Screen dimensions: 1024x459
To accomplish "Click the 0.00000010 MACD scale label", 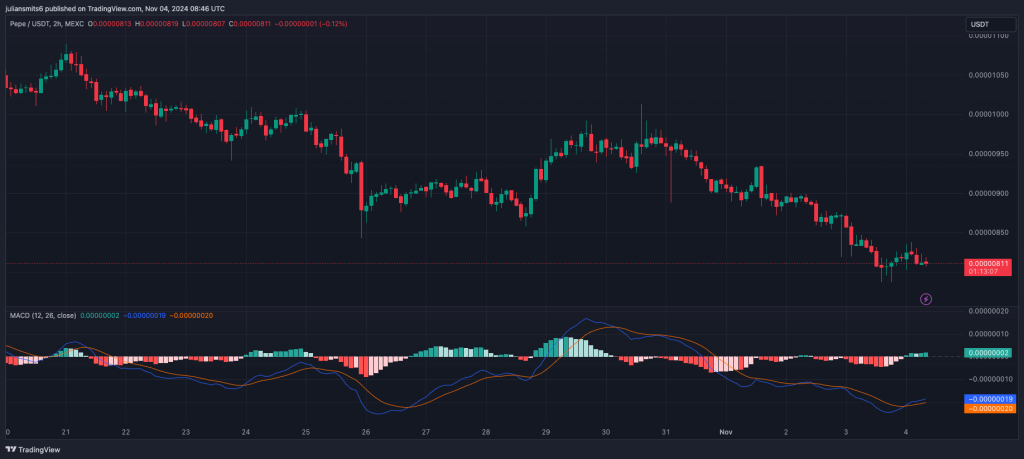I will pyautogui.click(x=990, y=334).
